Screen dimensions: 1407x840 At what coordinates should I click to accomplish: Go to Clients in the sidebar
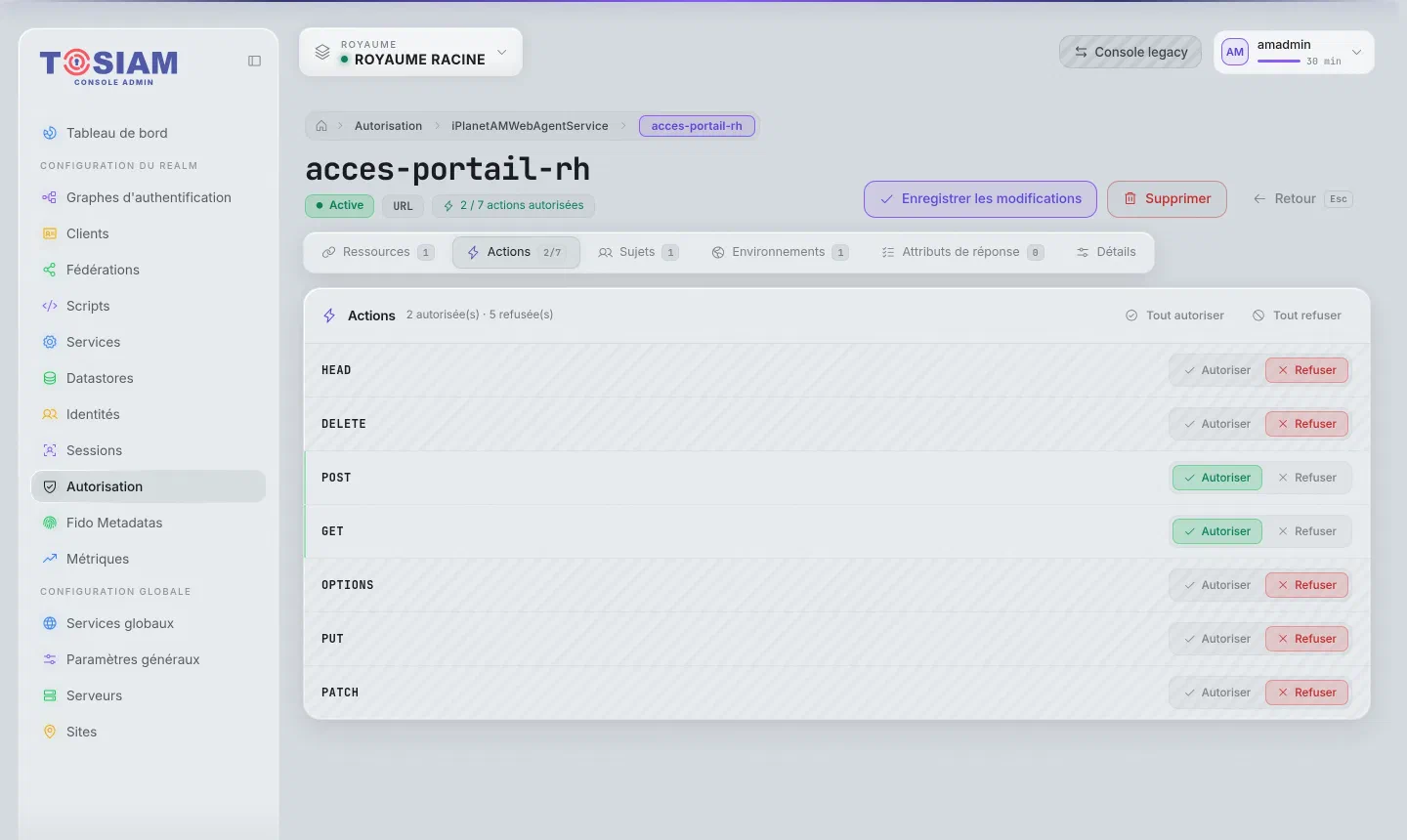[x=149, y=233]
